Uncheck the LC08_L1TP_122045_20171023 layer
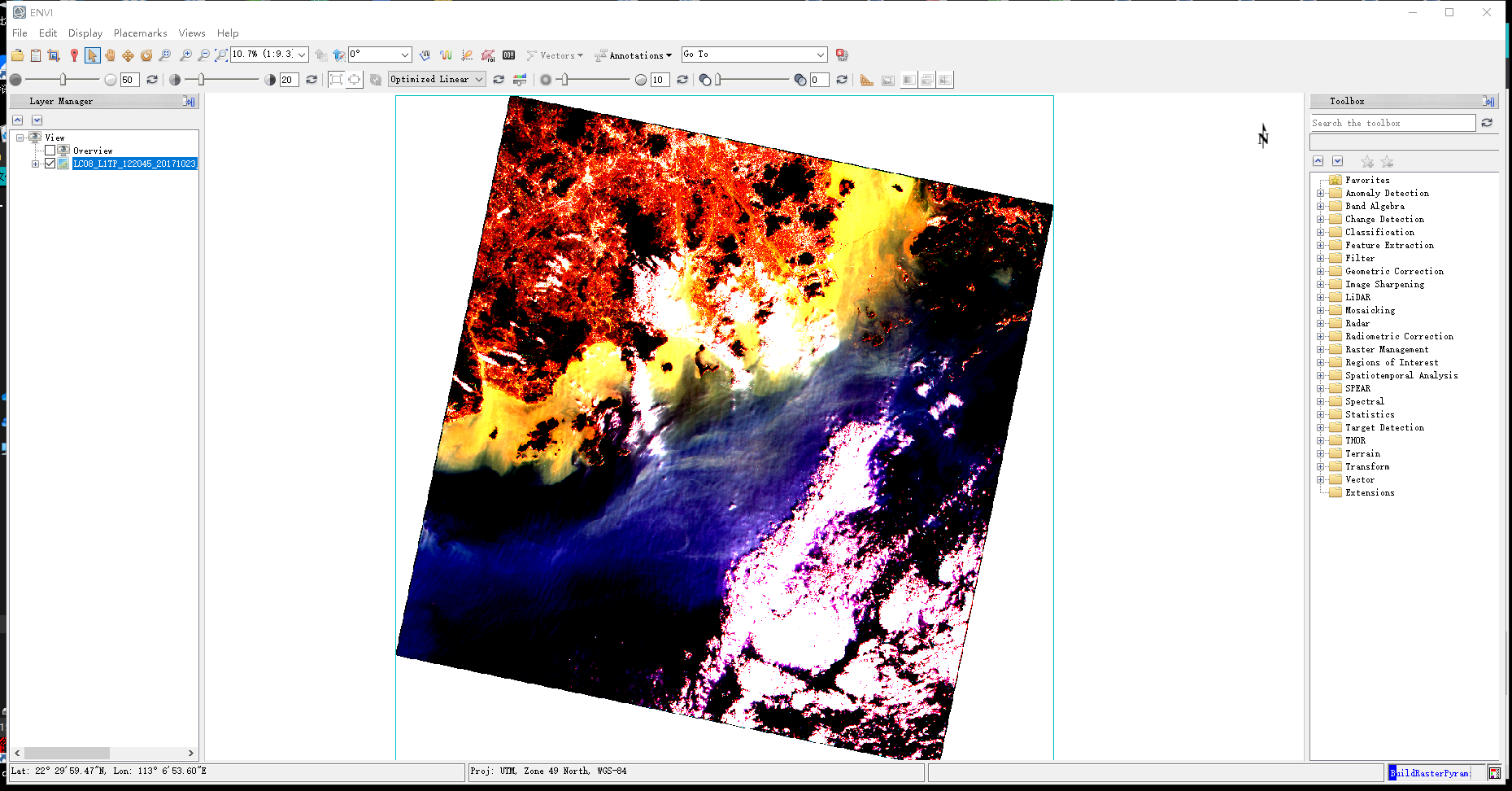Screen dimensions: 1512x791 [50, 163]
